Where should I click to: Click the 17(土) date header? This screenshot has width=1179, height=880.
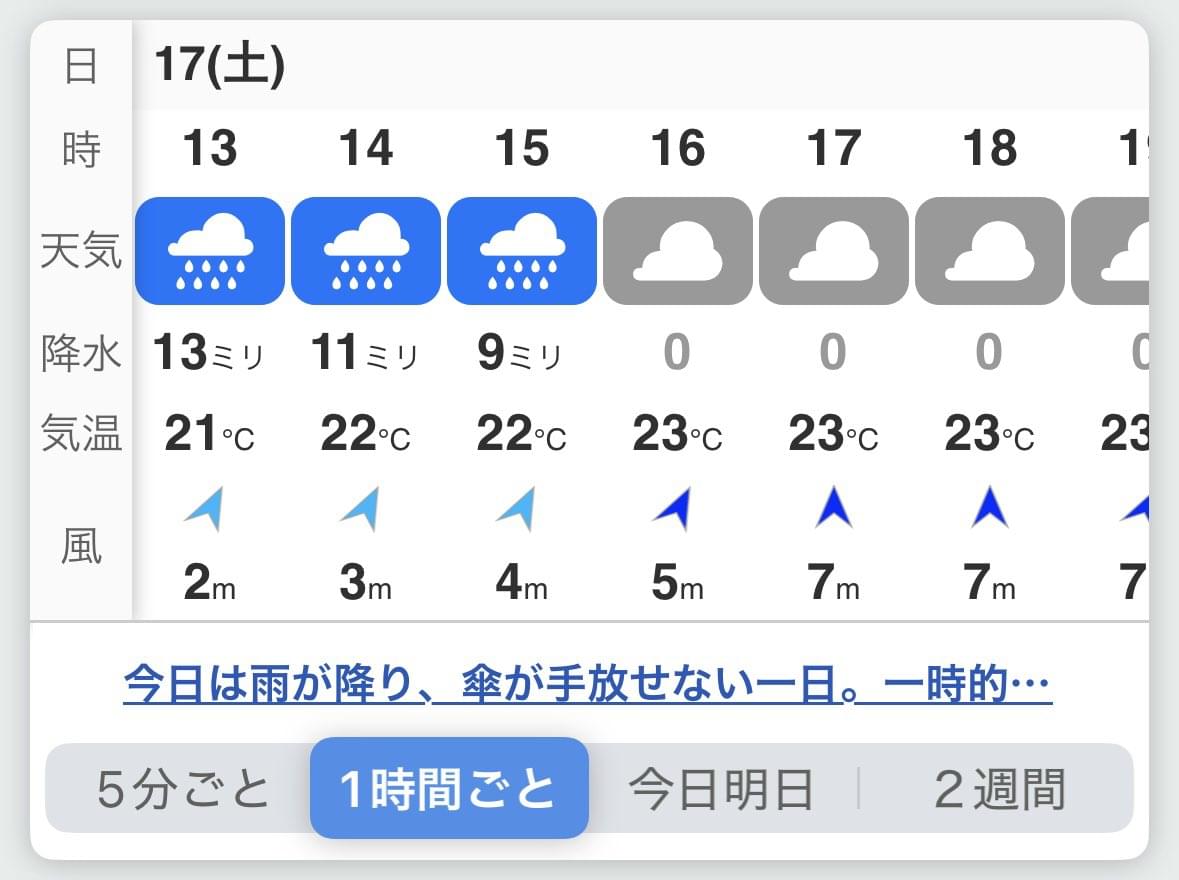(220, 65)
